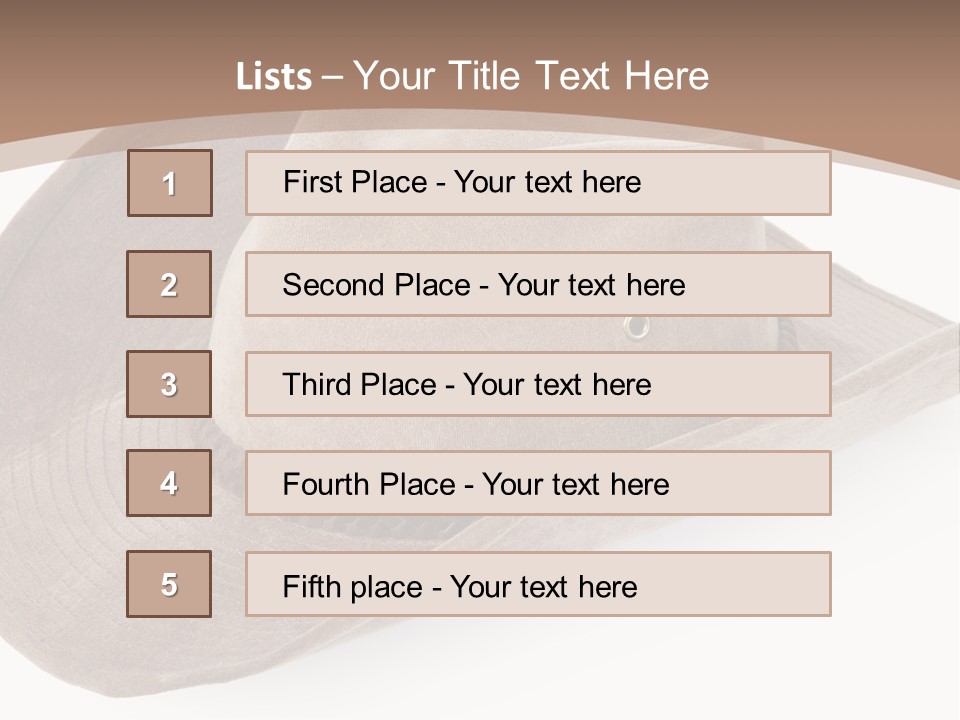
Task: Click the number 1 box
Action: tap(170, 183)
